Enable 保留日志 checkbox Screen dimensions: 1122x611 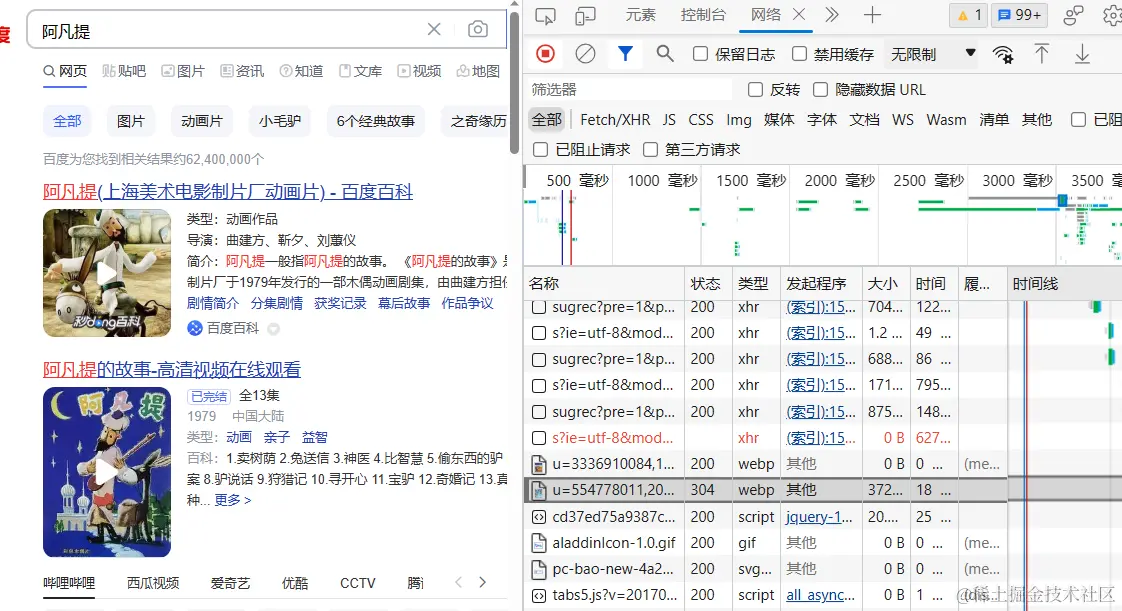coord(701,54)
